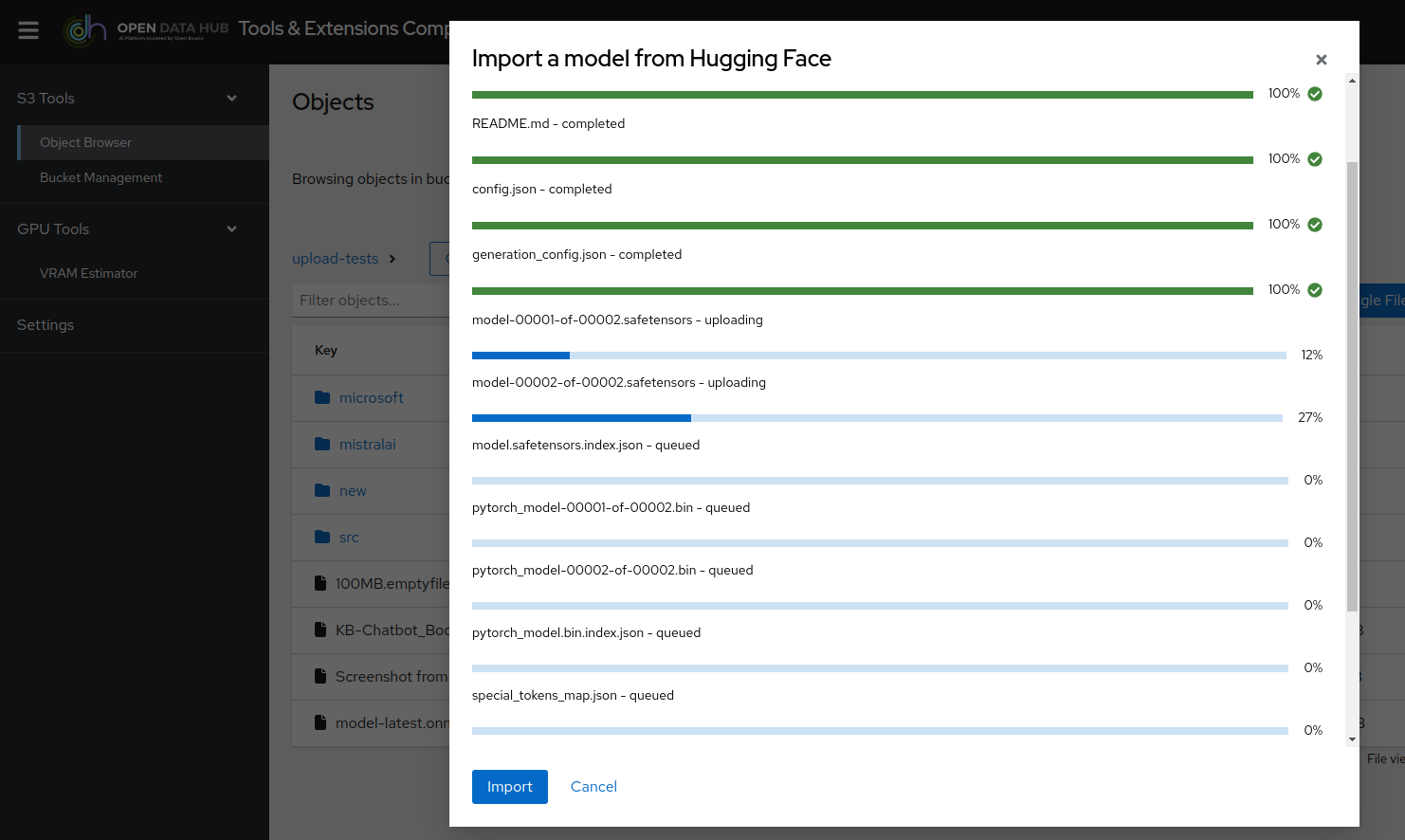Click the model-00002 safetensors 27% progress bar
Viewport: 1405px width, 840px height.
point(878,418)
